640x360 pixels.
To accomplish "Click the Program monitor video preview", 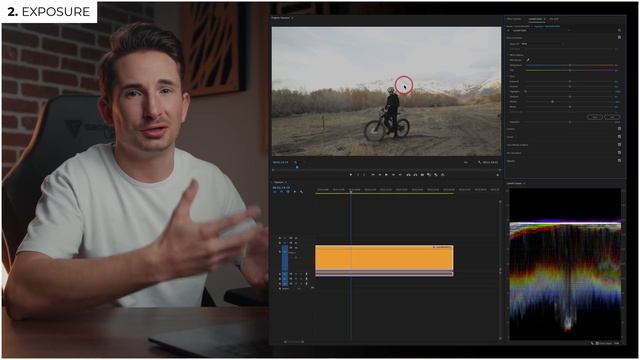I will coord(386,91).
